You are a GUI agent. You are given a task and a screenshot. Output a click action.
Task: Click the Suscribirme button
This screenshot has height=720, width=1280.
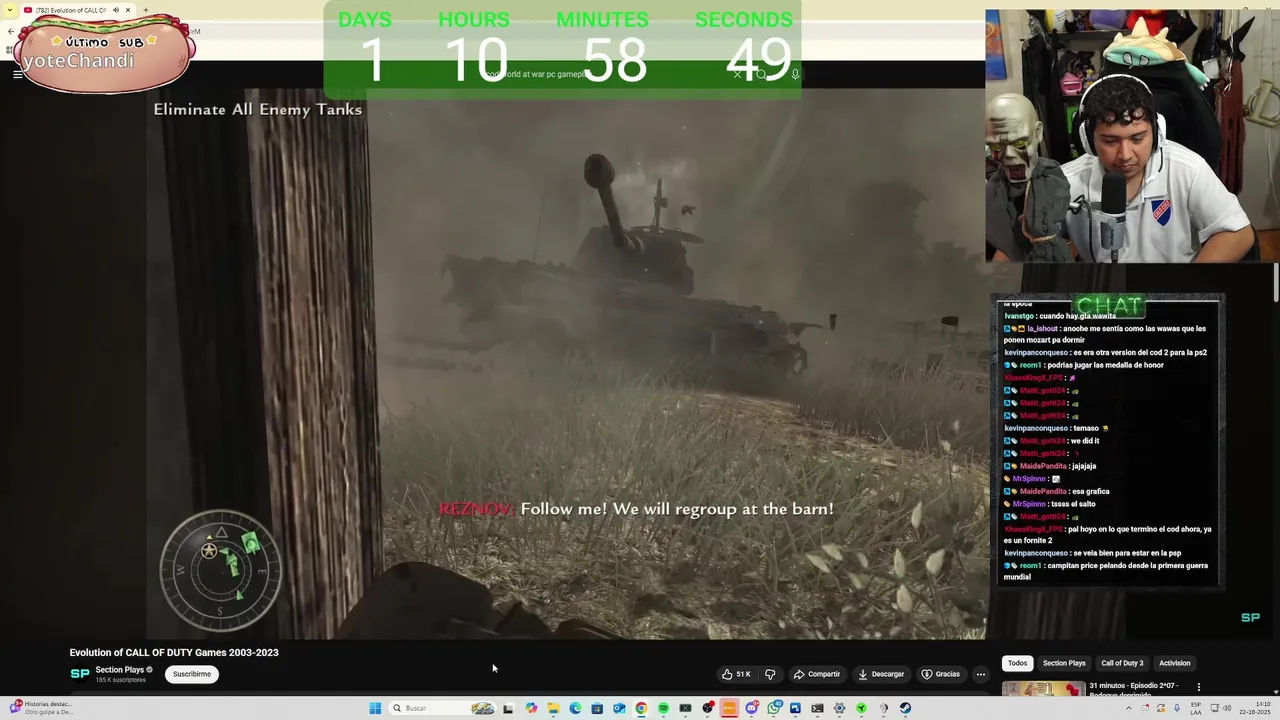[192, 674]
